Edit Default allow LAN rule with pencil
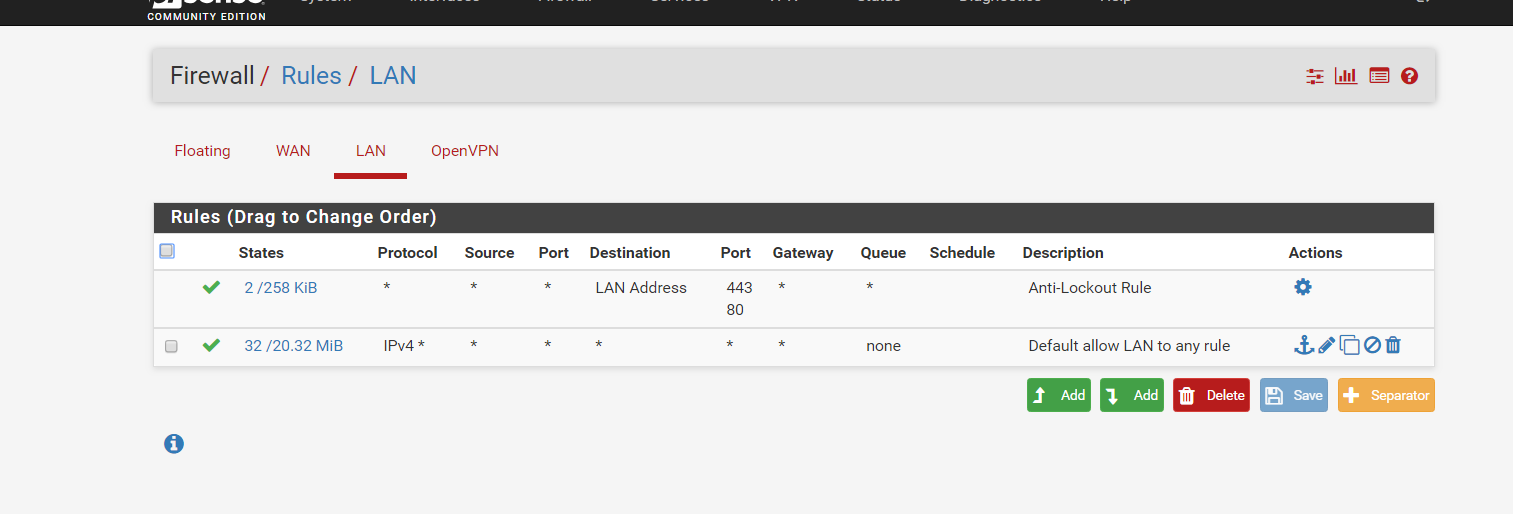 pyautogui.click(x=1326, y=345)
